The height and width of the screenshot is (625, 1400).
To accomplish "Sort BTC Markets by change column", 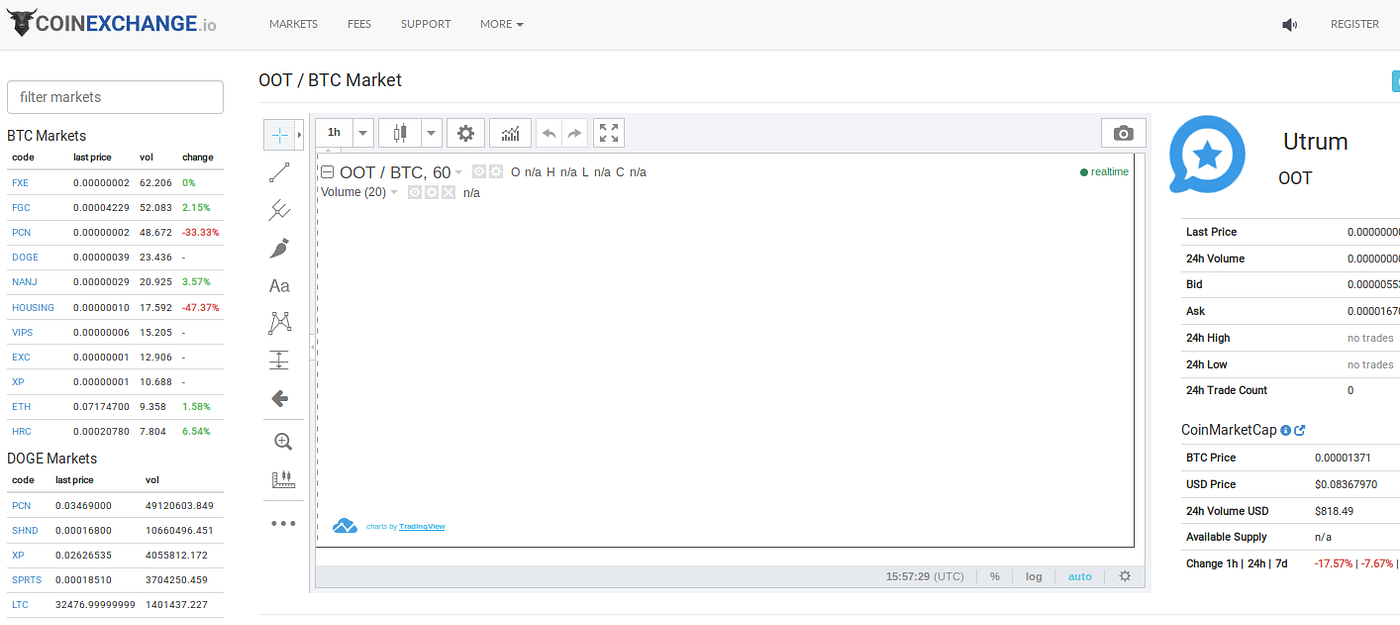I will tap(198, 157).
